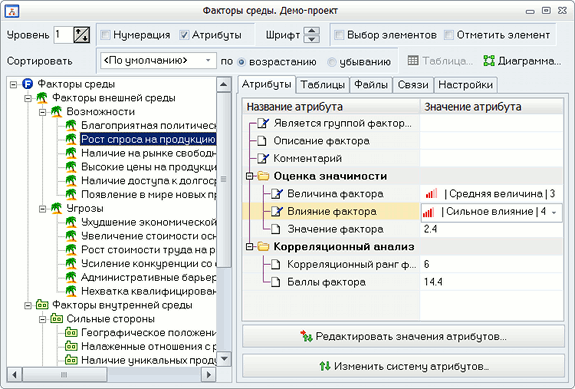Viewport: 575px width, 389px height.
Task: Click the page icon of Описание фактора
Action: pyautogui.click(x=261, y=141)
